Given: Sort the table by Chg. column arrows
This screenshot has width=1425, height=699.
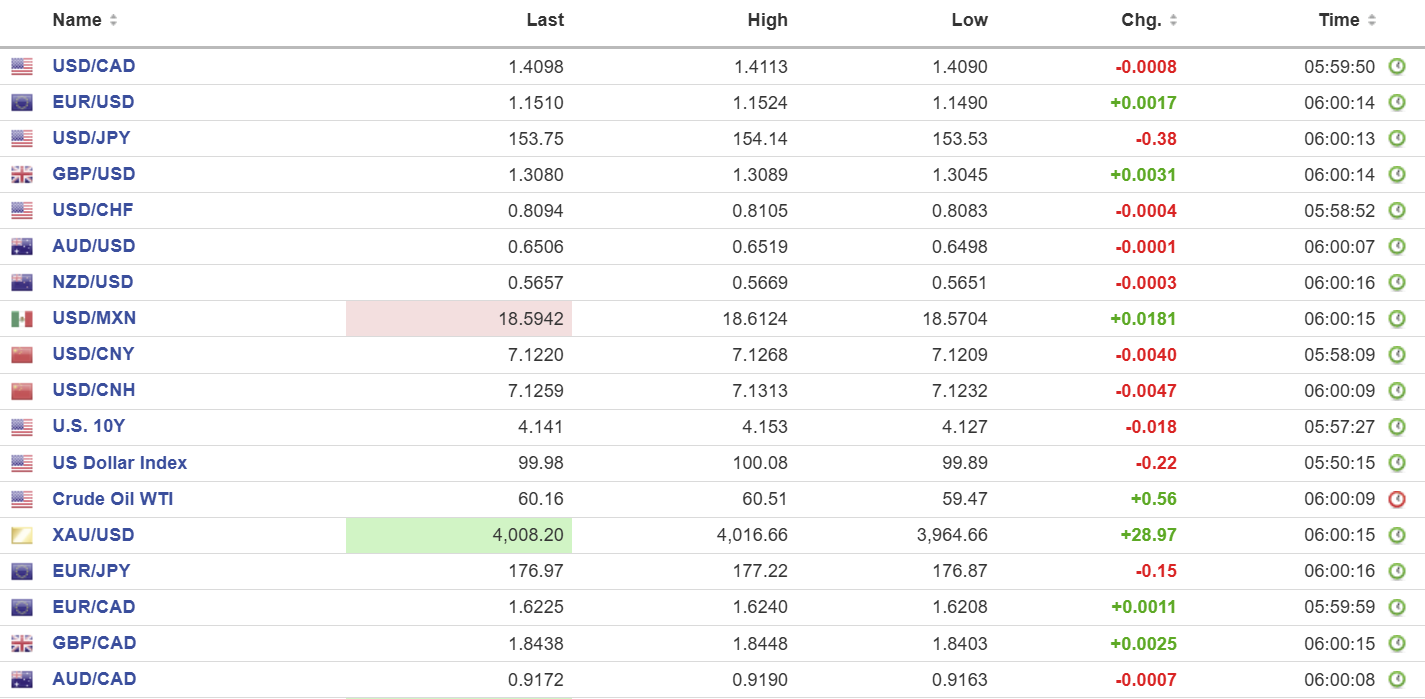Looking at the screenshot, I should pos(1173,21).
